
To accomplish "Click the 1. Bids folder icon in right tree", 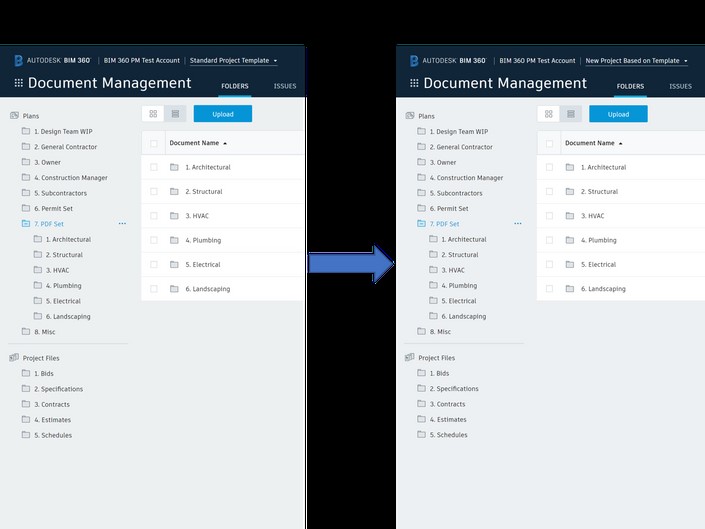I will click(422, 373).
